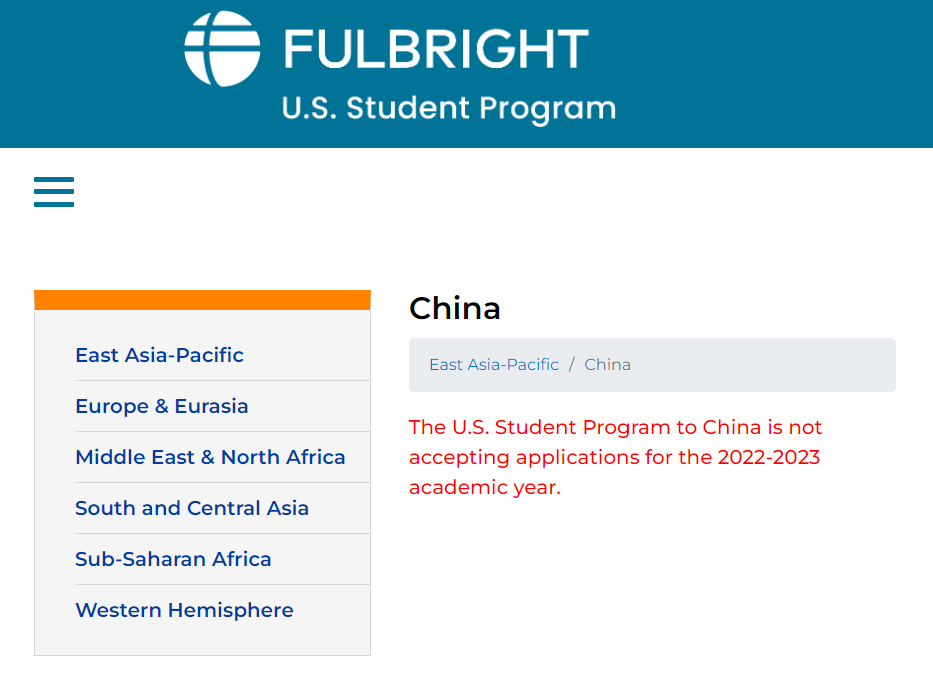Click the FULBRIGHT wordmark in header
The width and height of the screenshot is (933, 690).
[436, 49]
